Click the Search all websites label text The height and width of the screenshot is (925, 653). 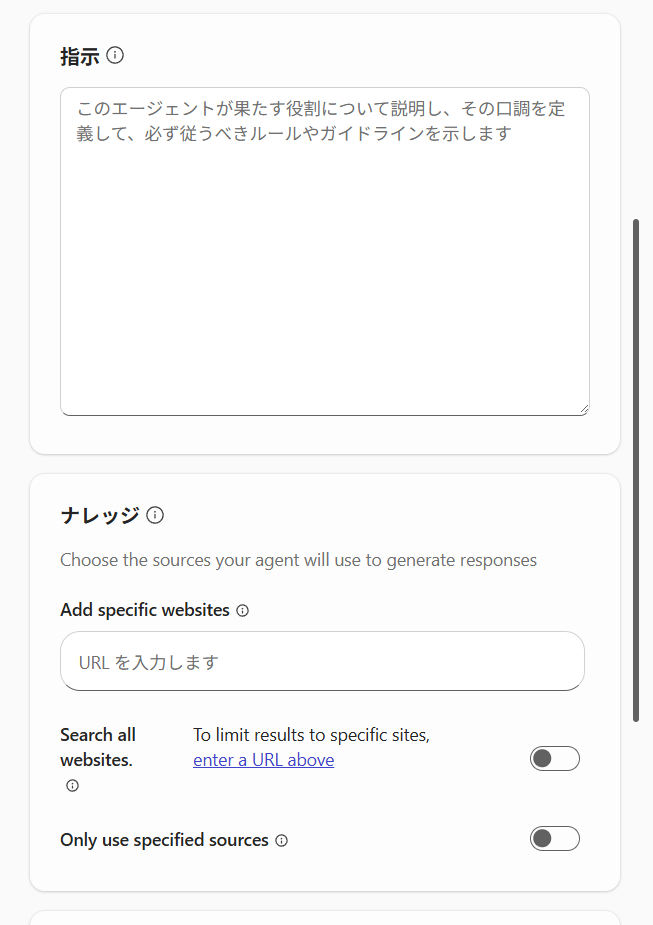tap(97, 747)
